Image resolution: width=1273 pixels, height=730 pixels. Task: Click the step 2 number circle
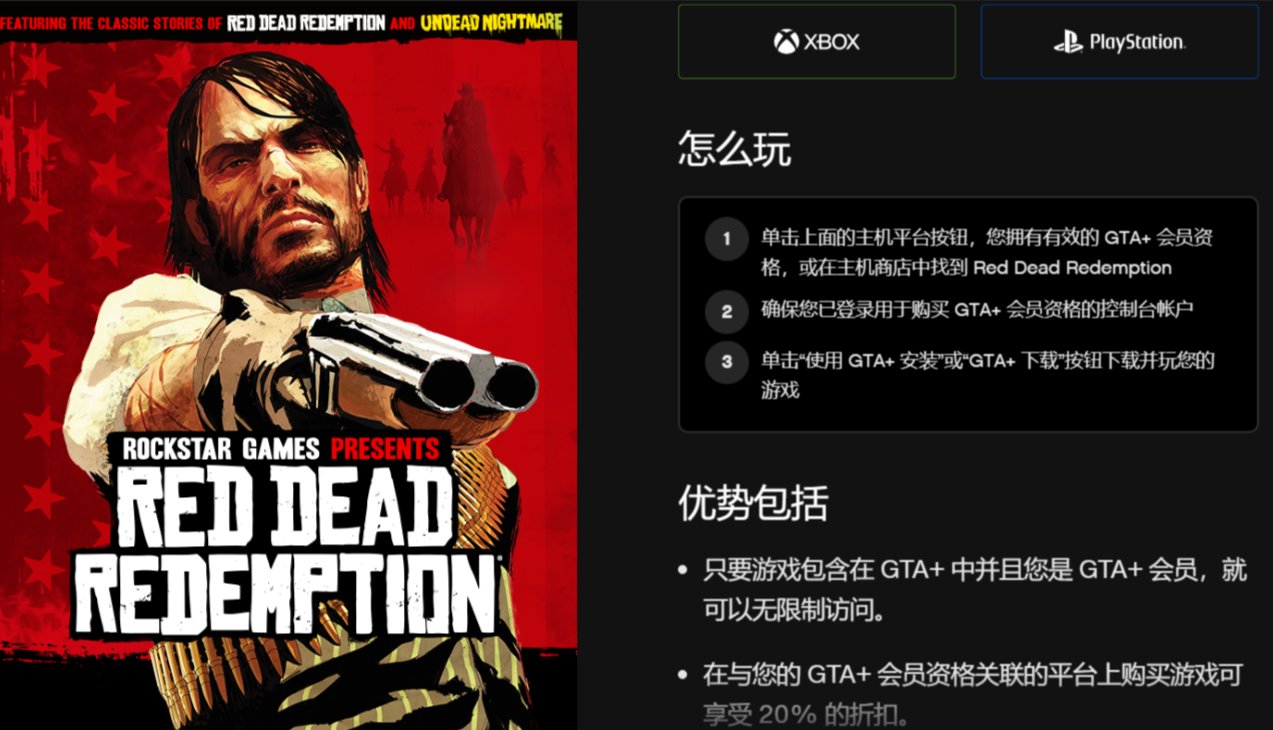[x=726, y=311]
